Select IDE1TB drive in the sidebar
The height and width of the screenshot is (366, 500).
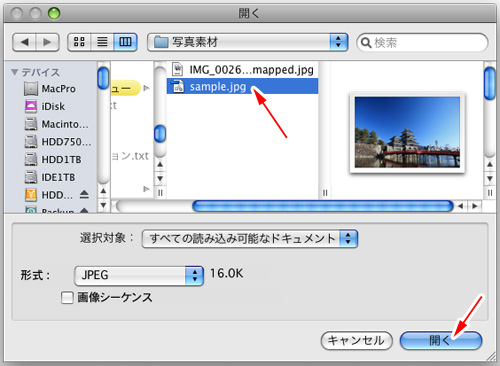click(x=50, y=177)
